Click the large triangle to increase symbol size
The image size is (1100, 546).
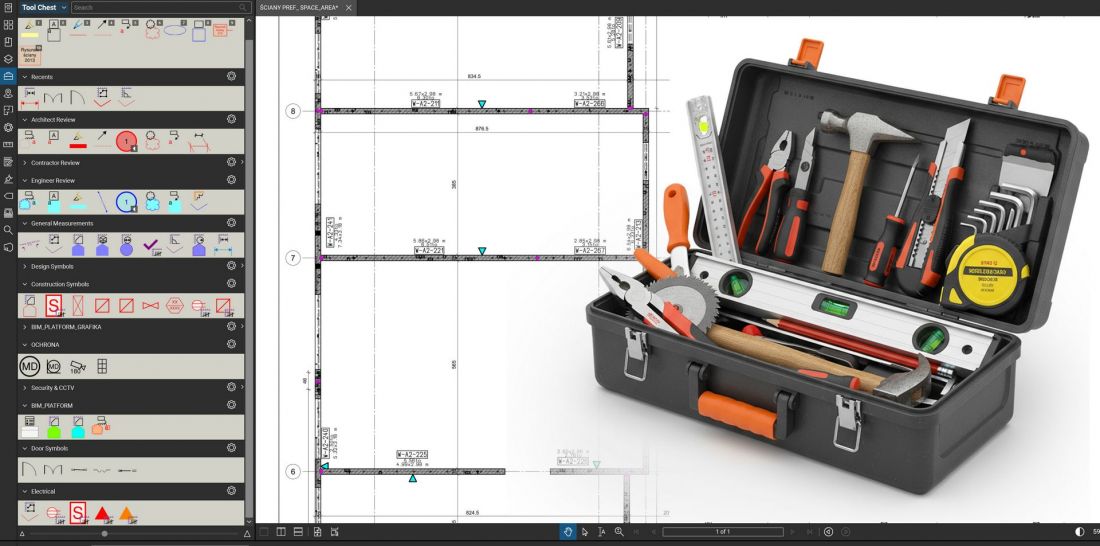tap(247, 534)
